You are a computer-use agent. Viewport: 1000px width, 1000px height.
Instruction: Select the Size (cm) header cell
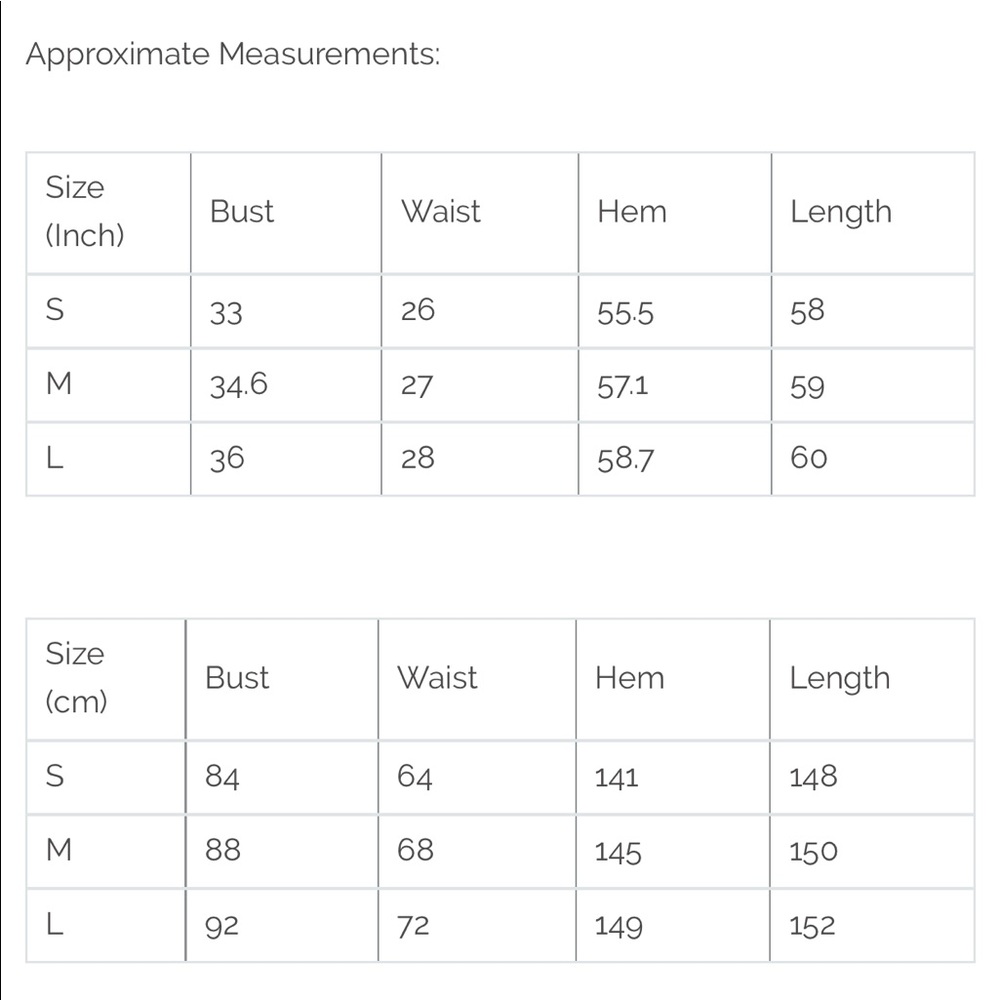(75, 677)
